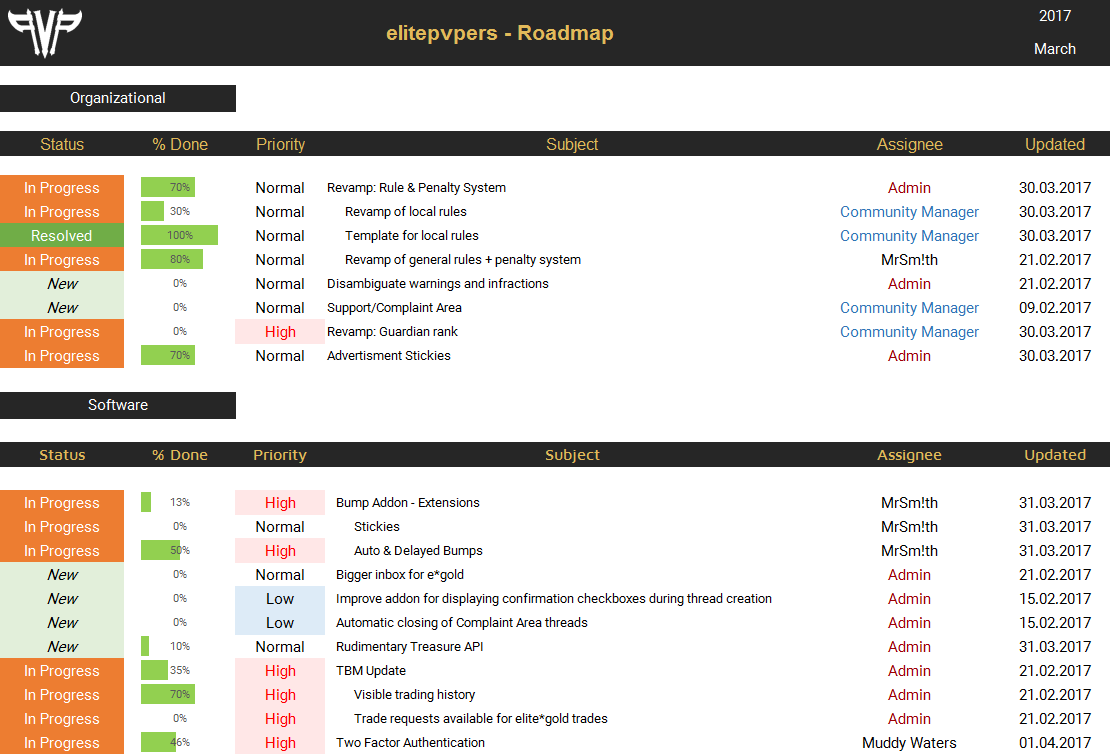Click Admin assignee for Advertisment Stickies

909,356
